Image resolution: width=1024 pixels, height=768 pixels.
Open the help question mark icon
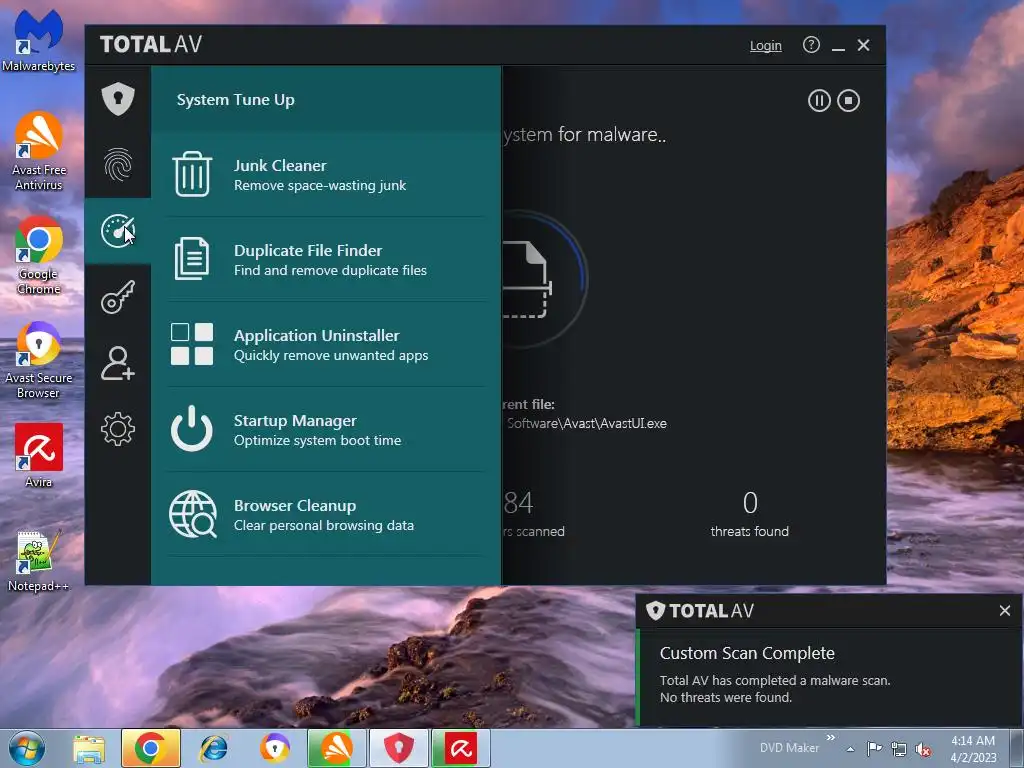pos(811,45)
